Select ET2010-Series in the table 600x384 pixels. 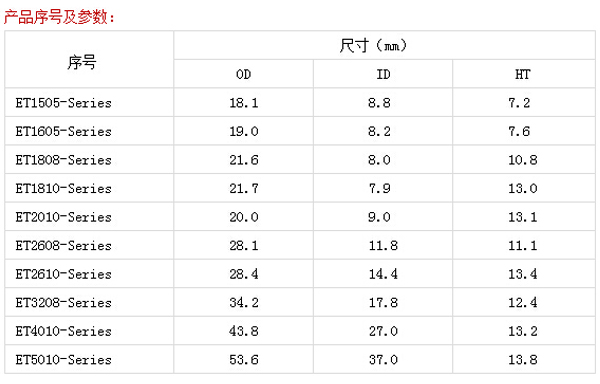[x=64, y=217]
